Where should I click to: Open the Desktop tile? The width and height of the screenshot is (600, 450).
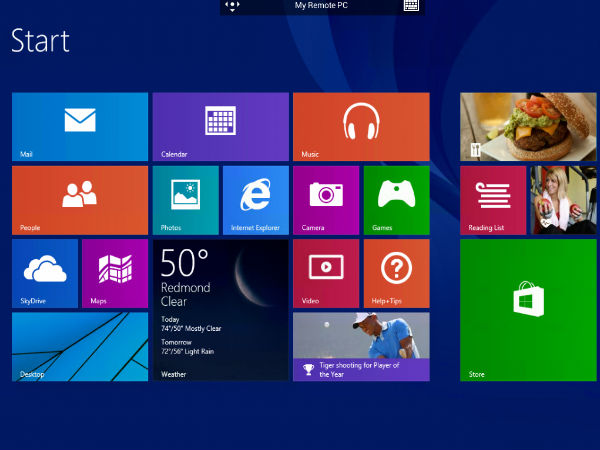point(80,346)
